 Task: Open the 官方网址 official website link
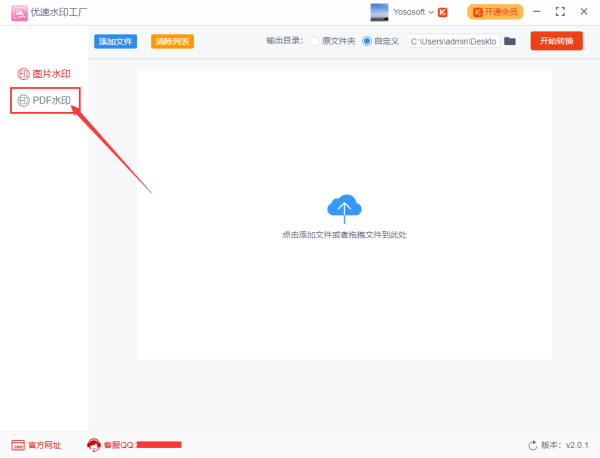point(36,445)
